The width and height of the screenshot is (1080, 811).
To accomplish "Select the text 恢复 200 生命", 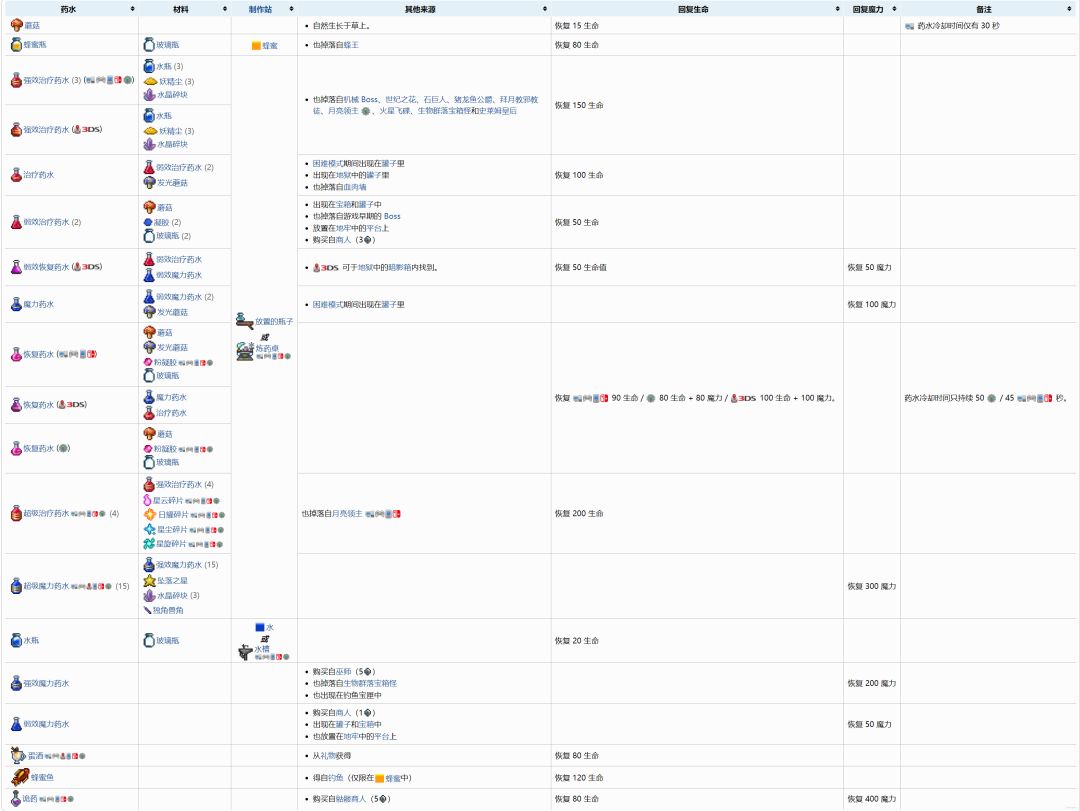I will click(579, 513).
